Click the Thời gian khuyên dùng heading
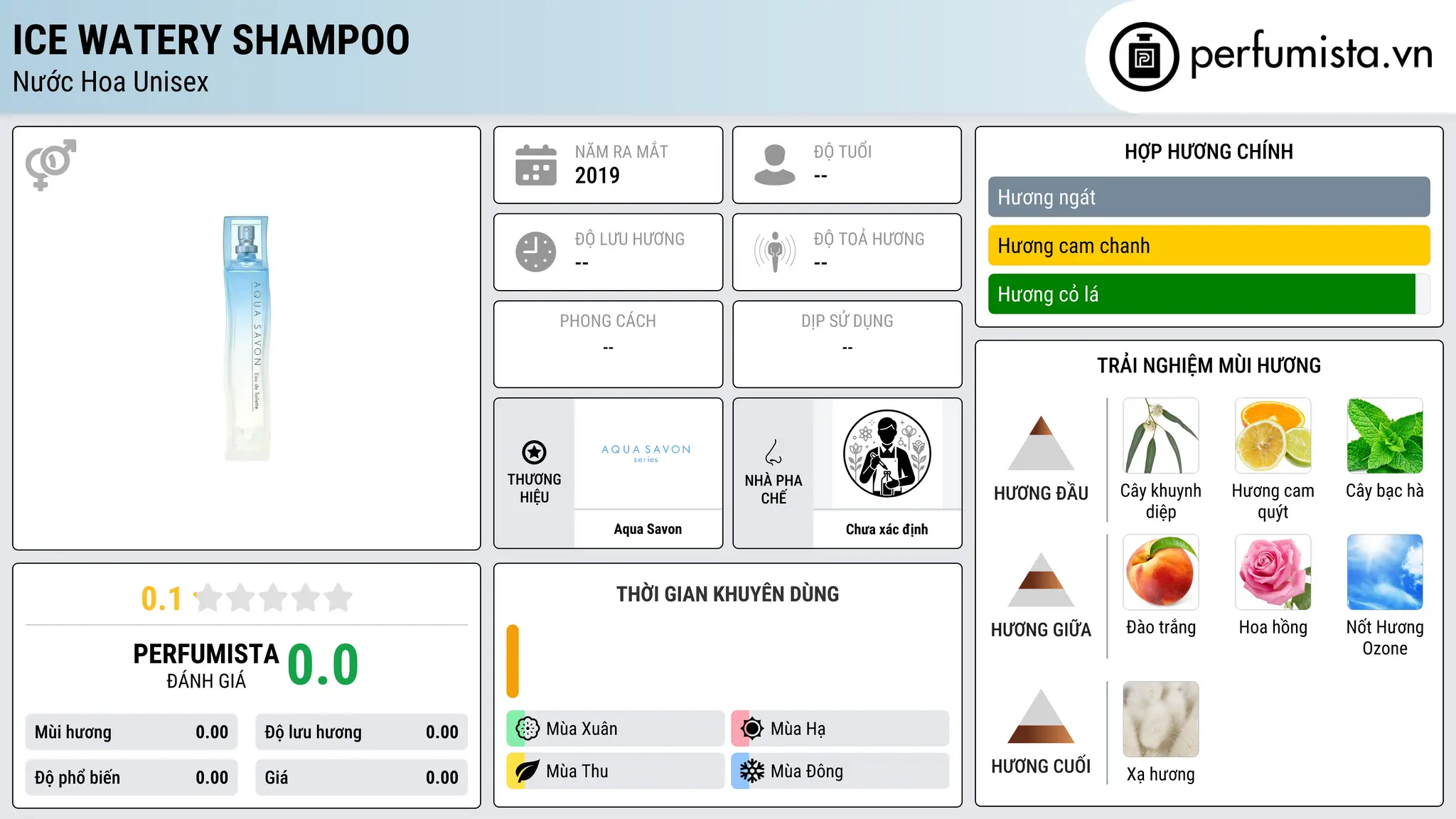Viewport: 1456px width, 819px height. (x=727, y=594)
